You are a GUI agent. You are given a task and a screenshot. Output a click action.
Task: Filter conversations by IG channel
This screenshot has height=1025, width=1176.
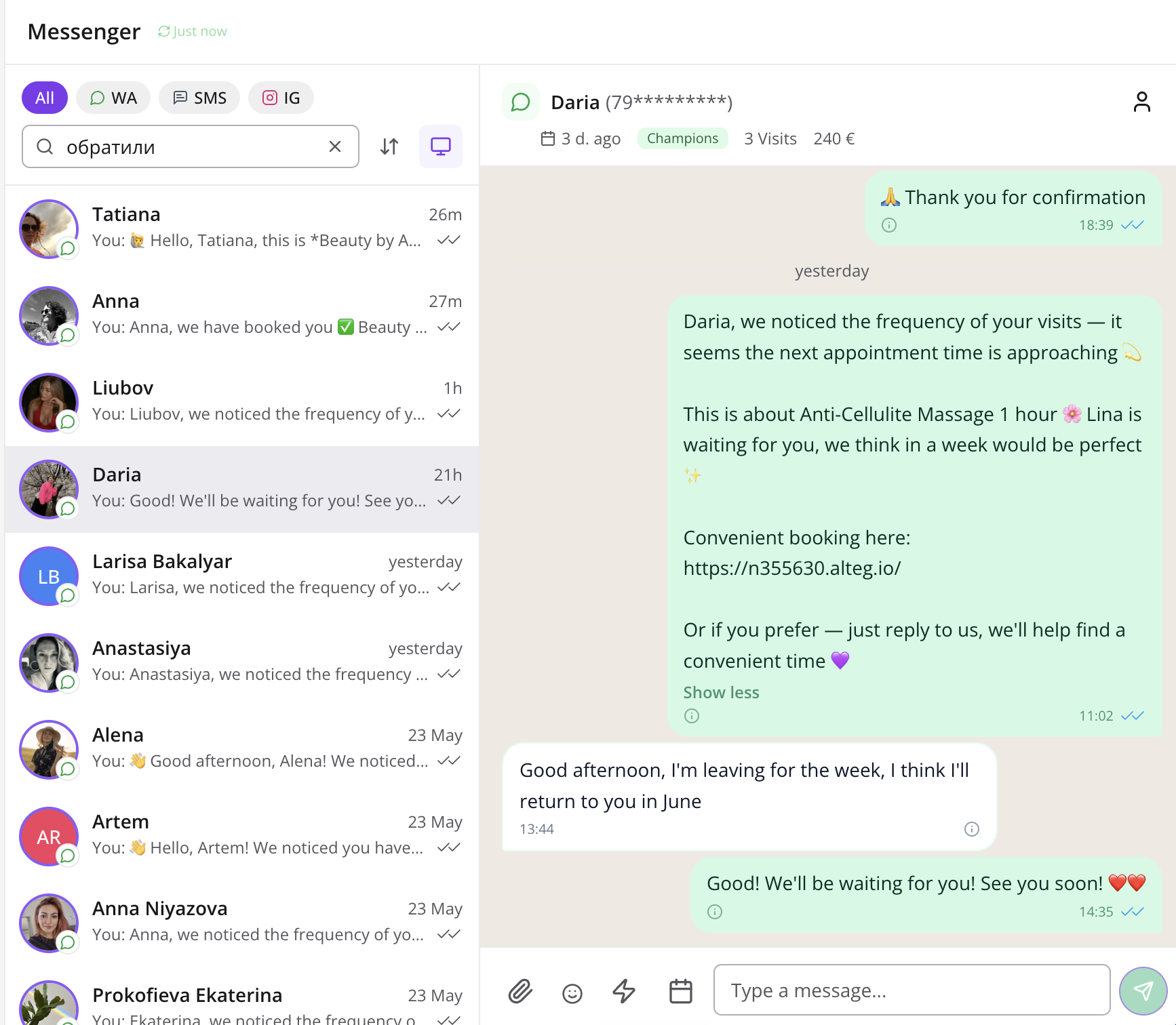[x=281, y=98]
